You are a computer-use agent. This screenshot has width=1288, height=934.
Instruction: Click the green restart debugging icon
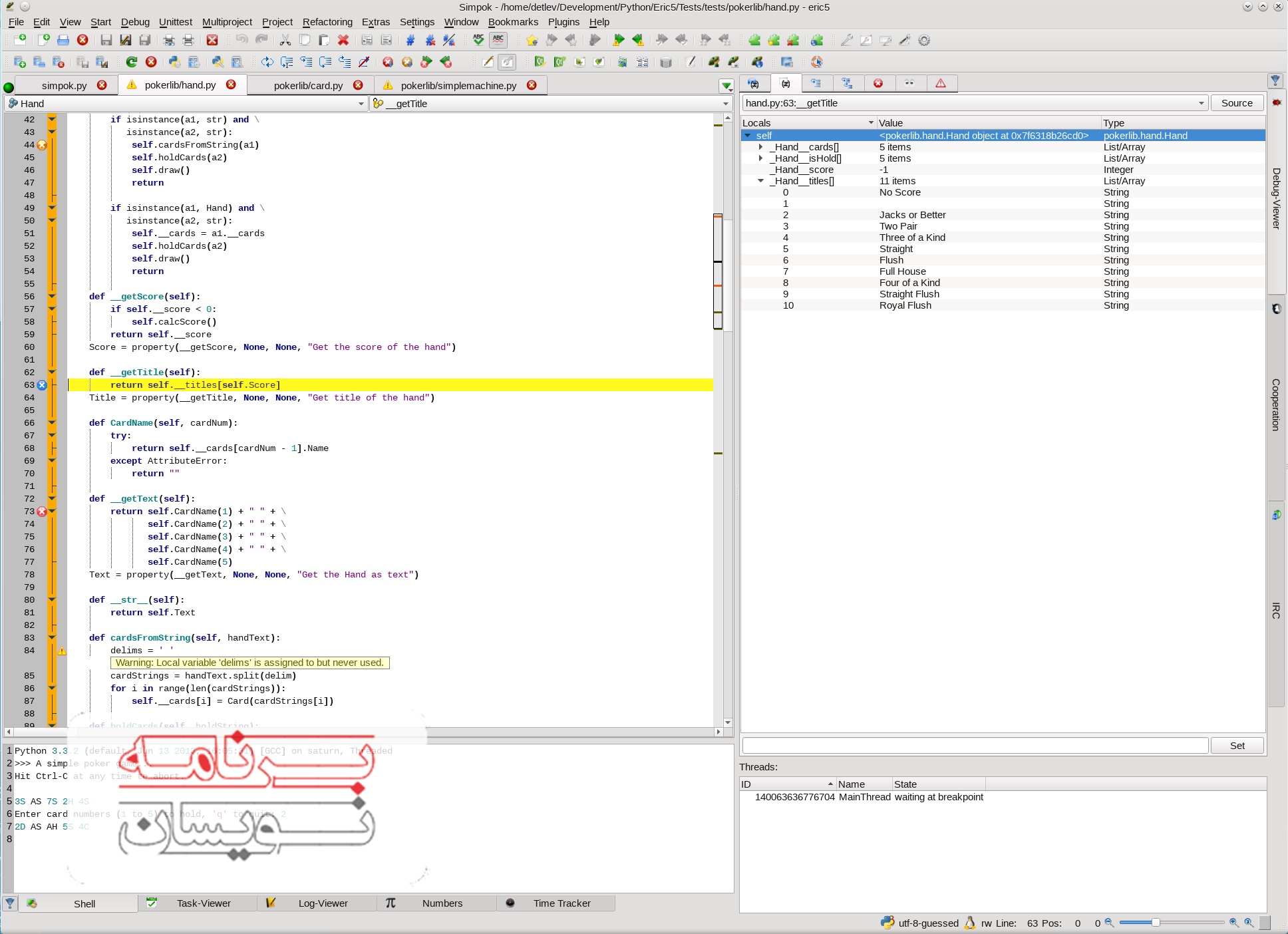pyautogui.click(x=132, y=62)
